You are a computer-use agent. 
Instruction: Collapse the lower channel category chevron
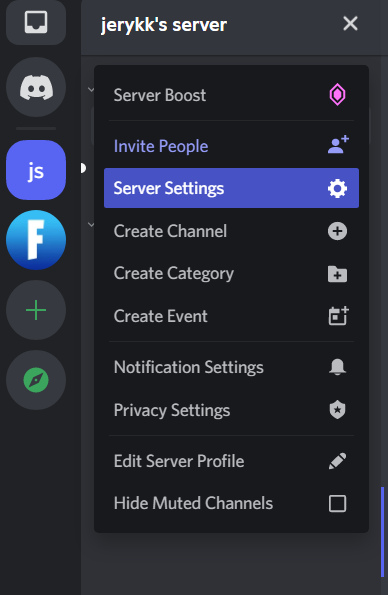point(91,225)
